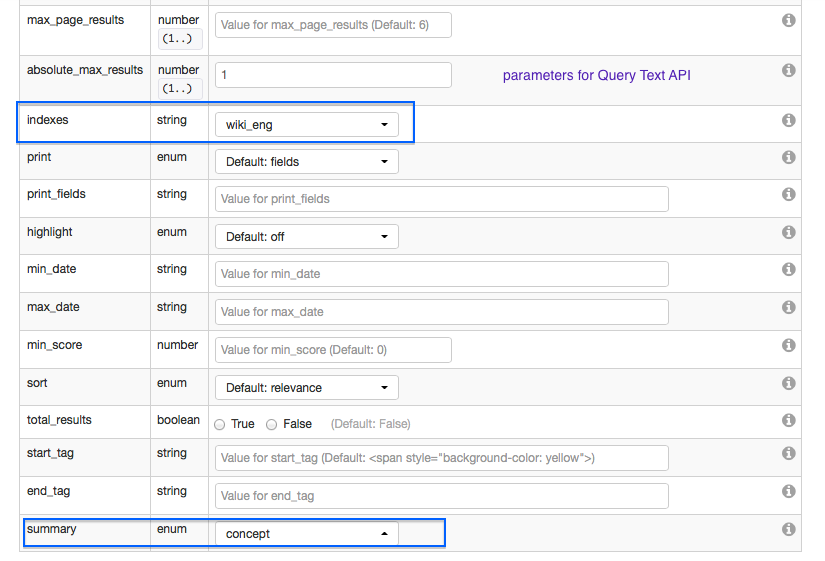Click info icon for absolute_max_results row
The width and height of the screenshot is (825, 561).
point(788,70)
